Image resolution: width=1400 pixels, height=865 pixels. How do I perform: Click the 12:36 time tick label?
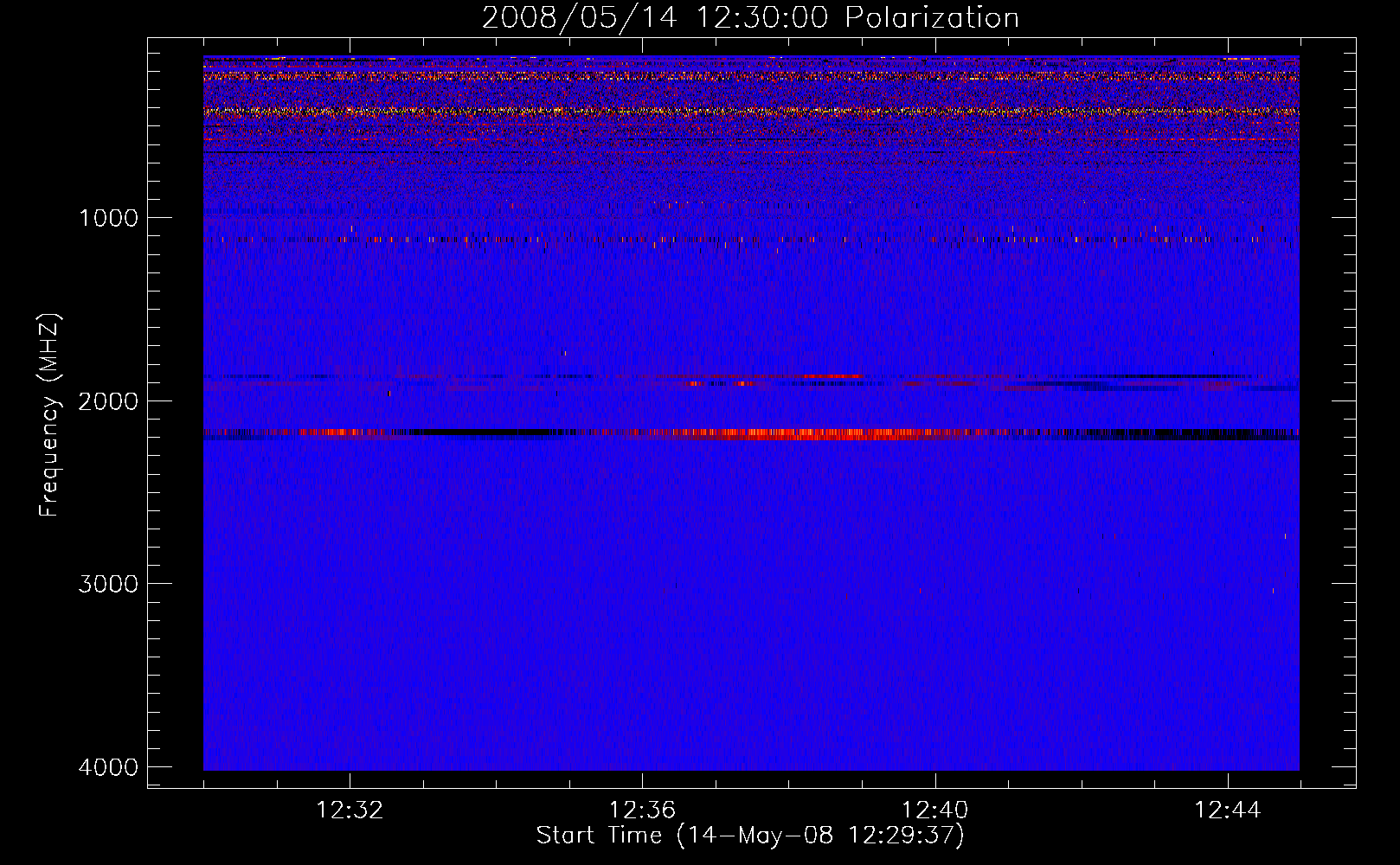click(x=642, y=811)
